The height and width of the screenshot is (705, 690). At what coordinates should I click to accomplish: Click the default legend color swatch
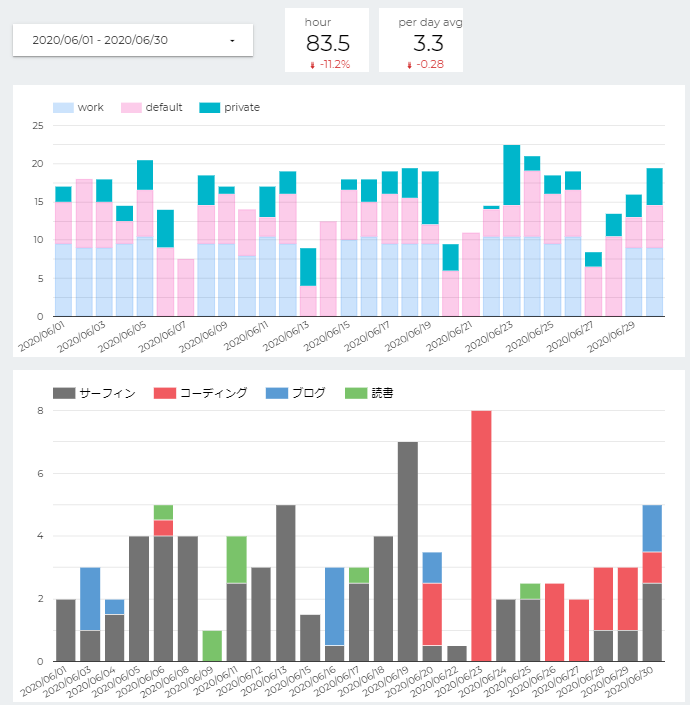click(131, 107)
